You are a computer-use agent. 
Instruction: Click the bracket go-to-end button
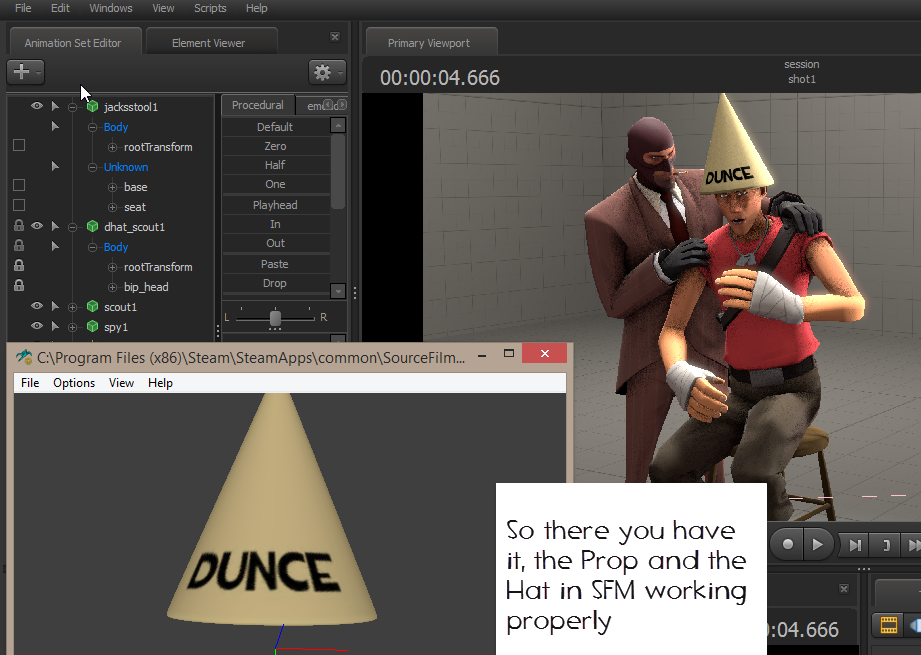pyautogui.click(x=886, y=546)
